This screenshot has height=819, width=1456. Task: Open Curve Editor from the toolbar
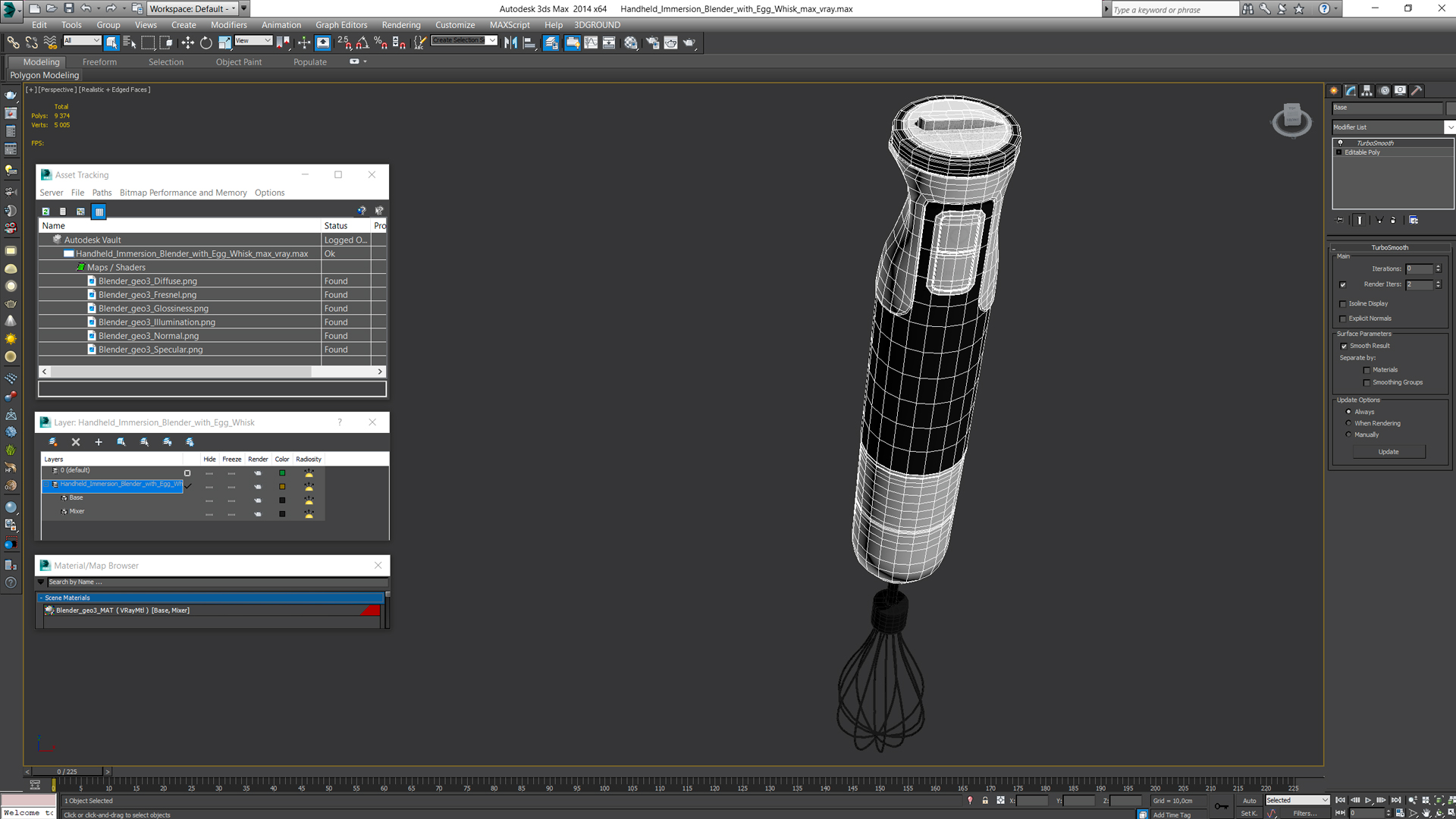coord(591,42)
